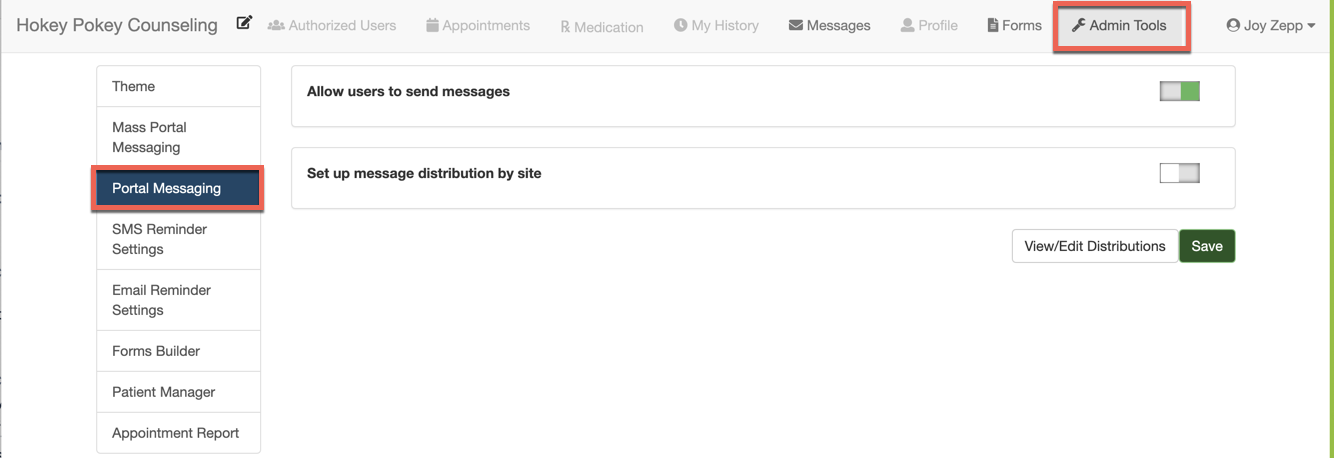Click the Authorized Users people icon
The image size is (1334, 458).
pos(276,25)
